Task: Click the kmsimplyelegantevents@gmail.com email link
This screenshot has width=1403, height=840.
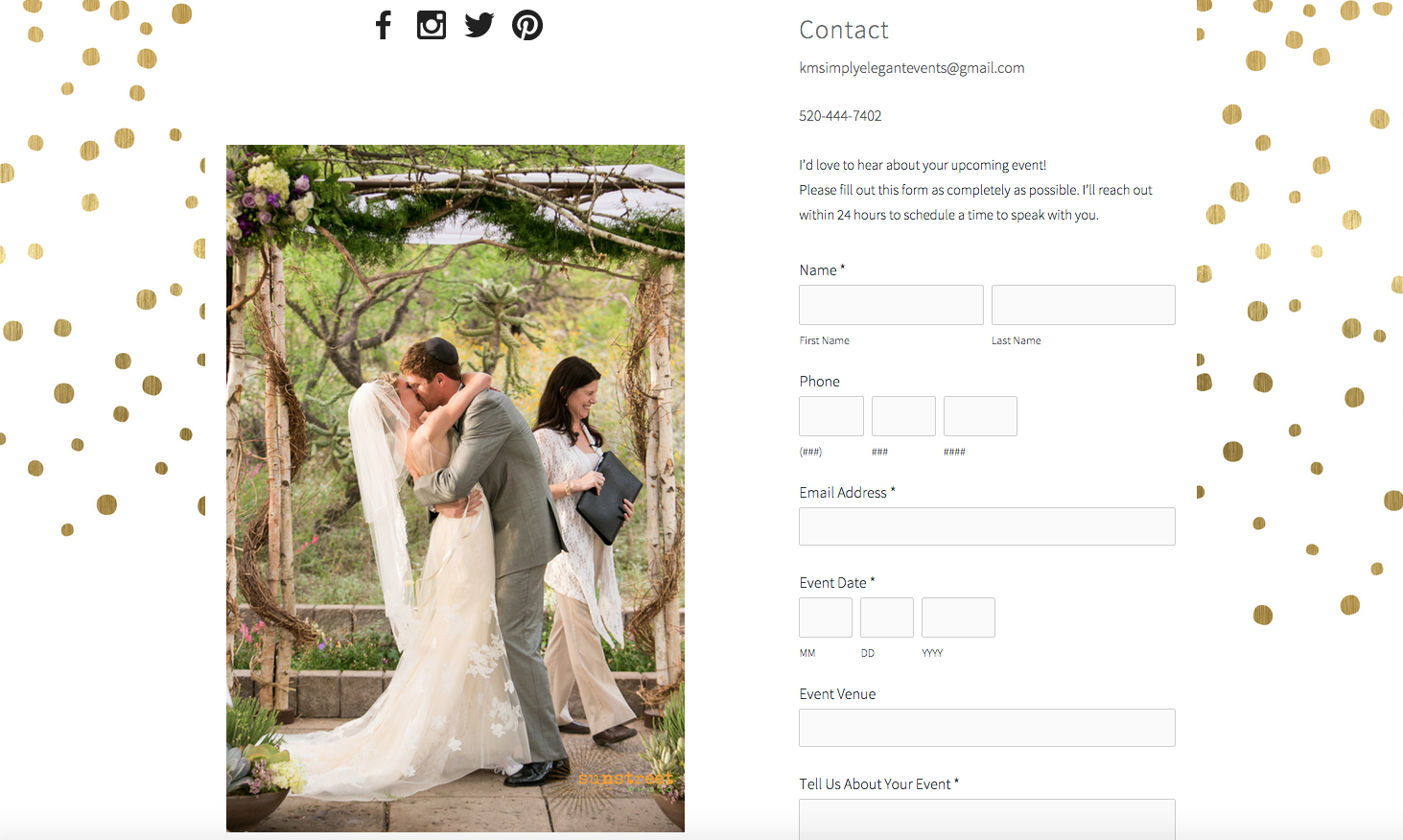Action: (912, 68)
